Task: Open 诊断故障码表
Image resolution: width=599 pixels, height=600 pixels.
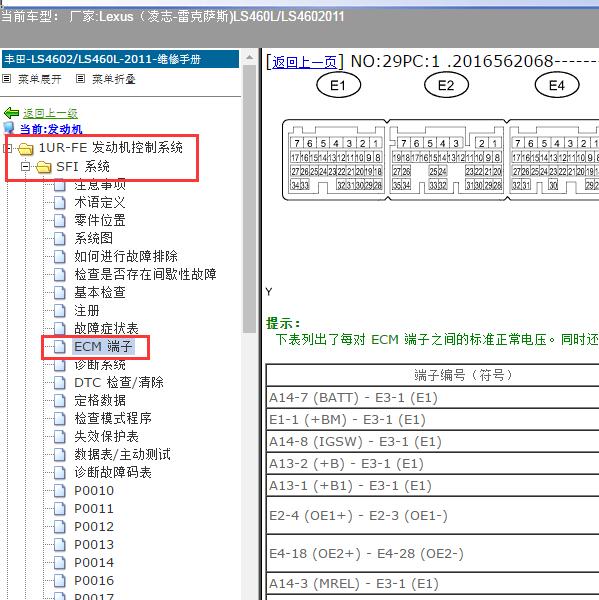Action: [x=113, y=473]
